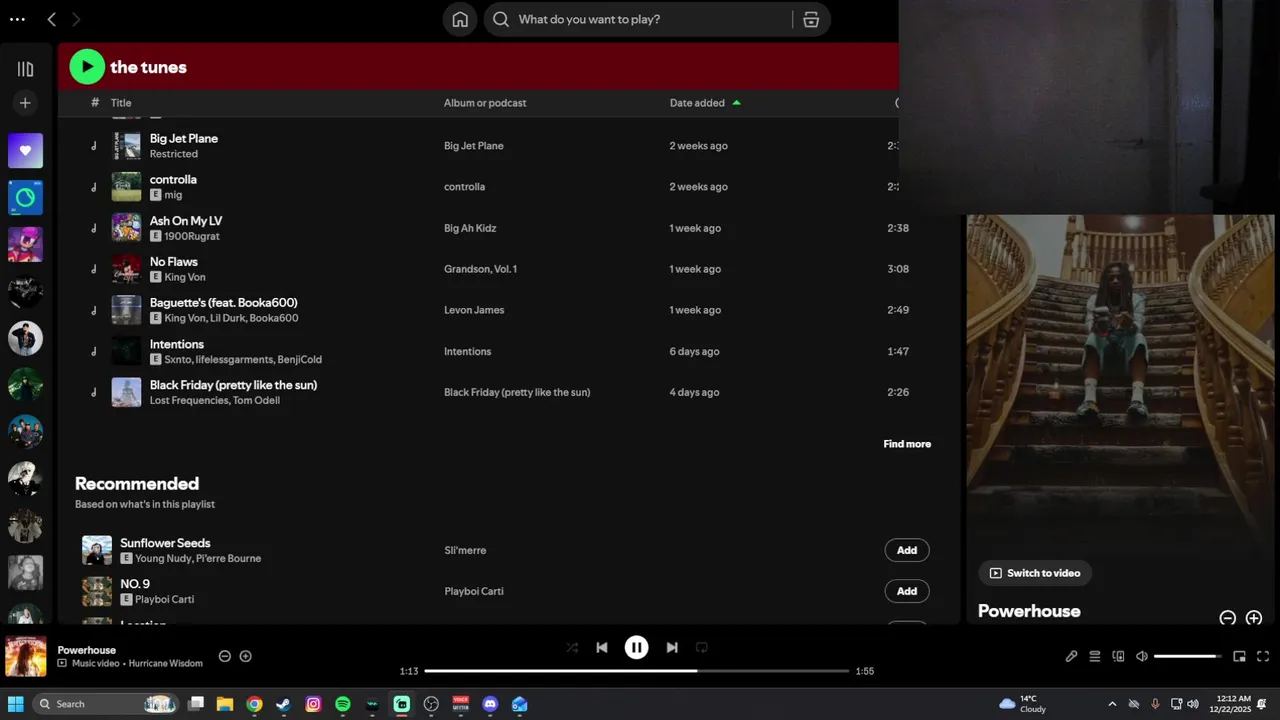Open the Browse icon in search bar
This screenshot has height=720, width=1280.
point(811,19)
